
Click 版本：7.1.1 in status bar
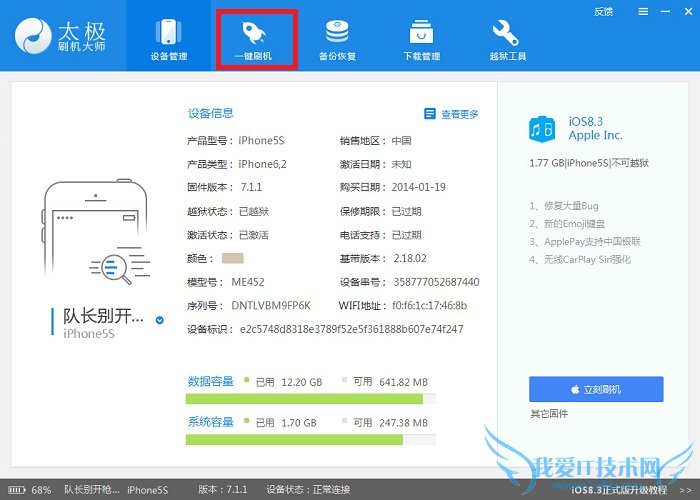222,490
